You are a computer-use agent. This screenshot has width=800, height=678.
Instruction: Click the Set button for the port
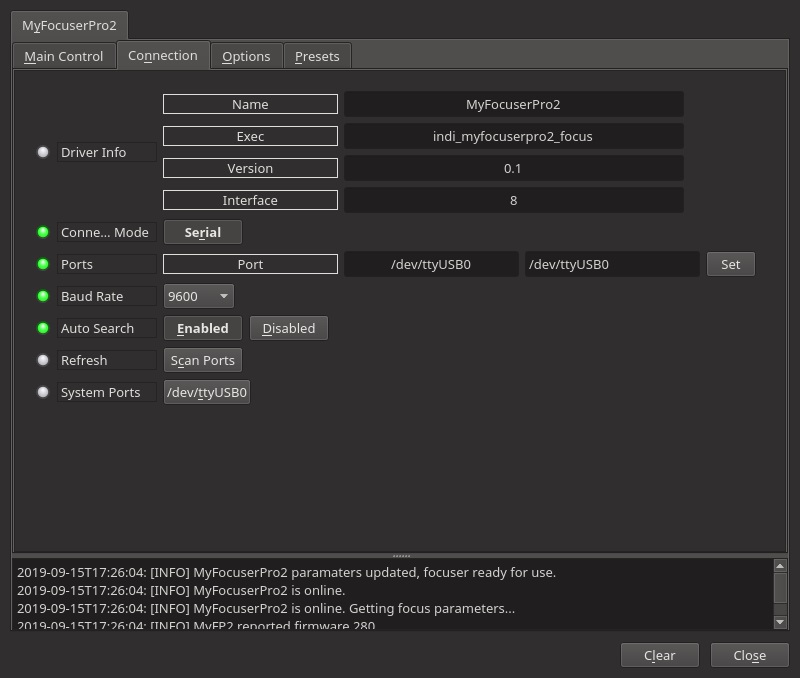click(731, 264)
